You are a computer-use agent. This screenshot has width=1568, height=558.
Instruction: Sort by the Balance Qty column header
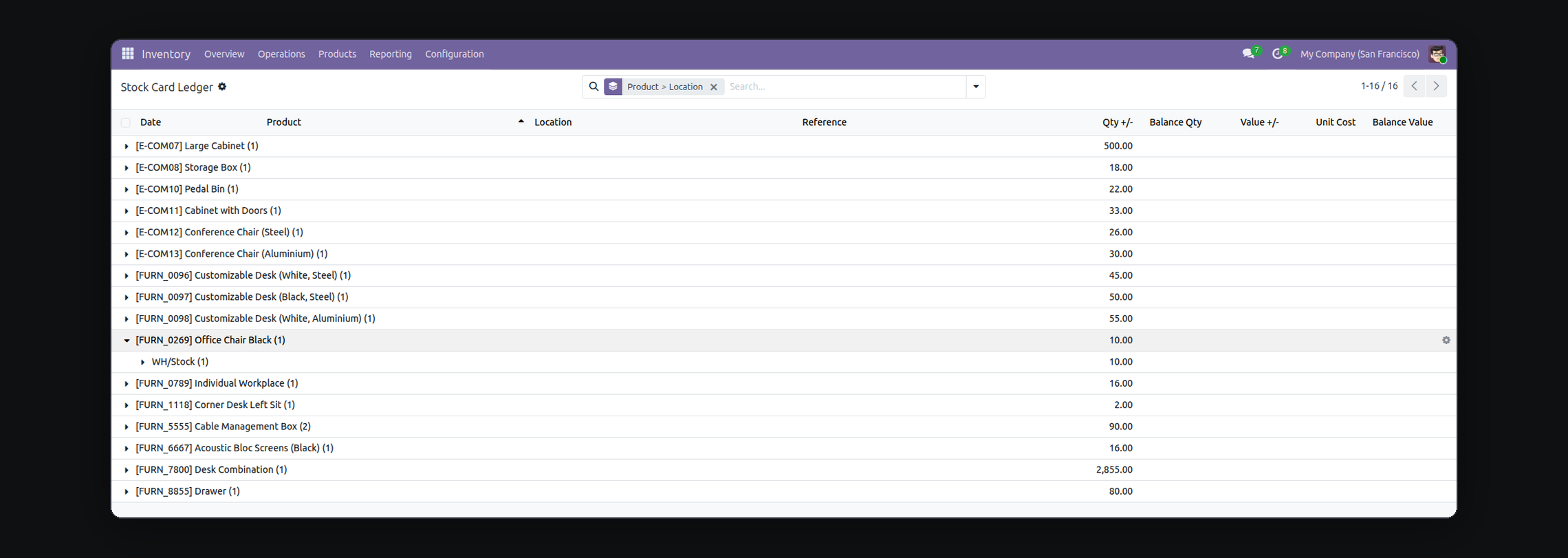(x=1175, y=122)
